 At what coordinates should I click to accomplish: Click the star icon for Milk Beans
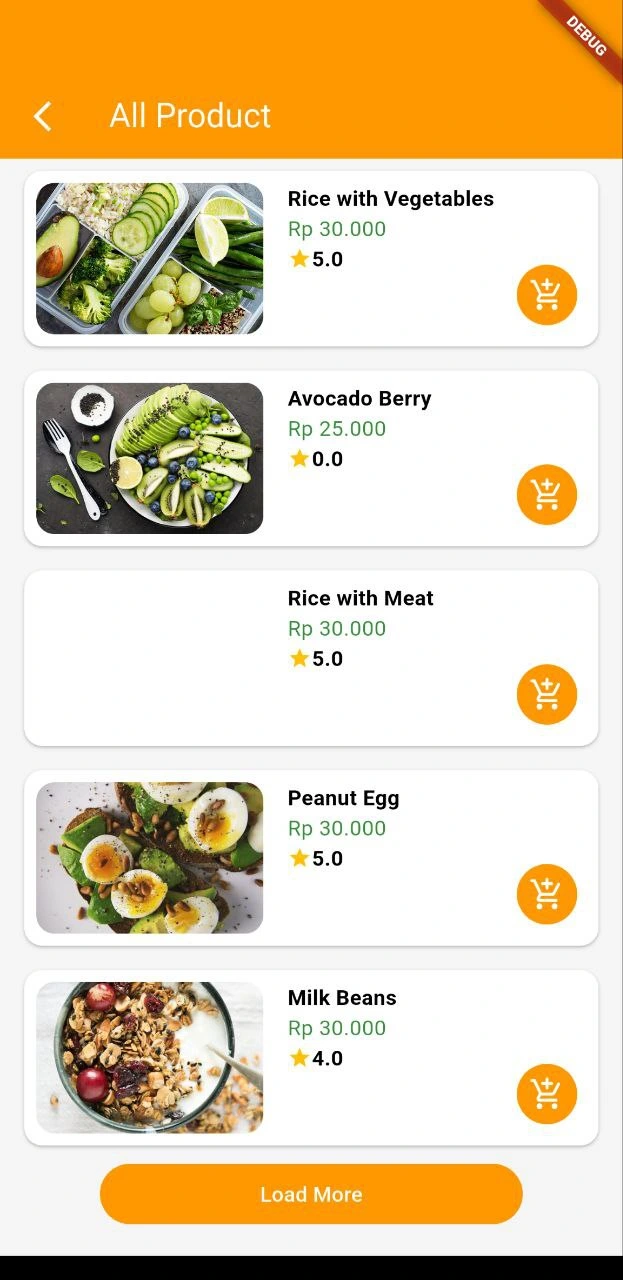pos(299,1058)
